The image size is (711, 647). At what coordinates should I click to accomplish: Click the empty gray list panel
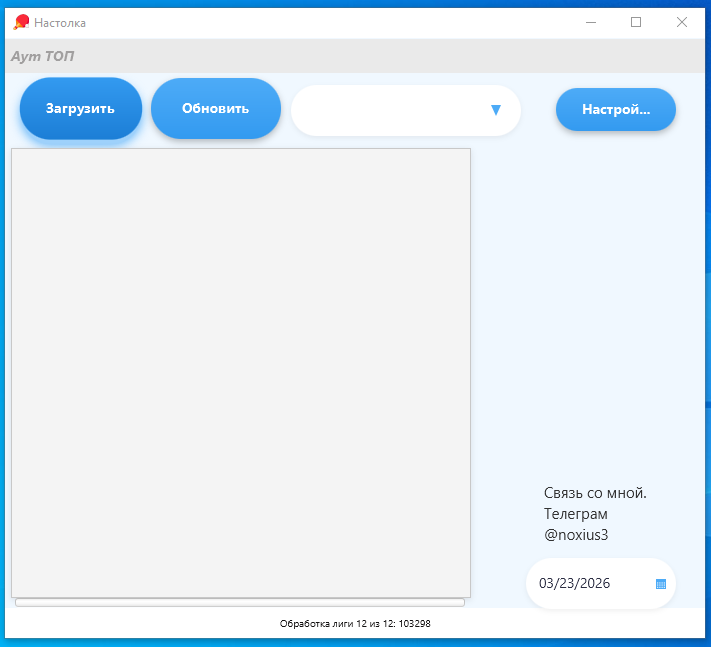240,372
